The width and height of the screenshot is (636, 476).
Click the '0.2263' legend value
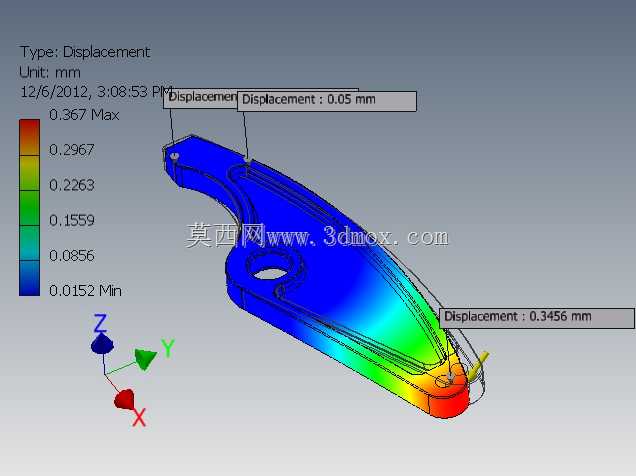72,185
